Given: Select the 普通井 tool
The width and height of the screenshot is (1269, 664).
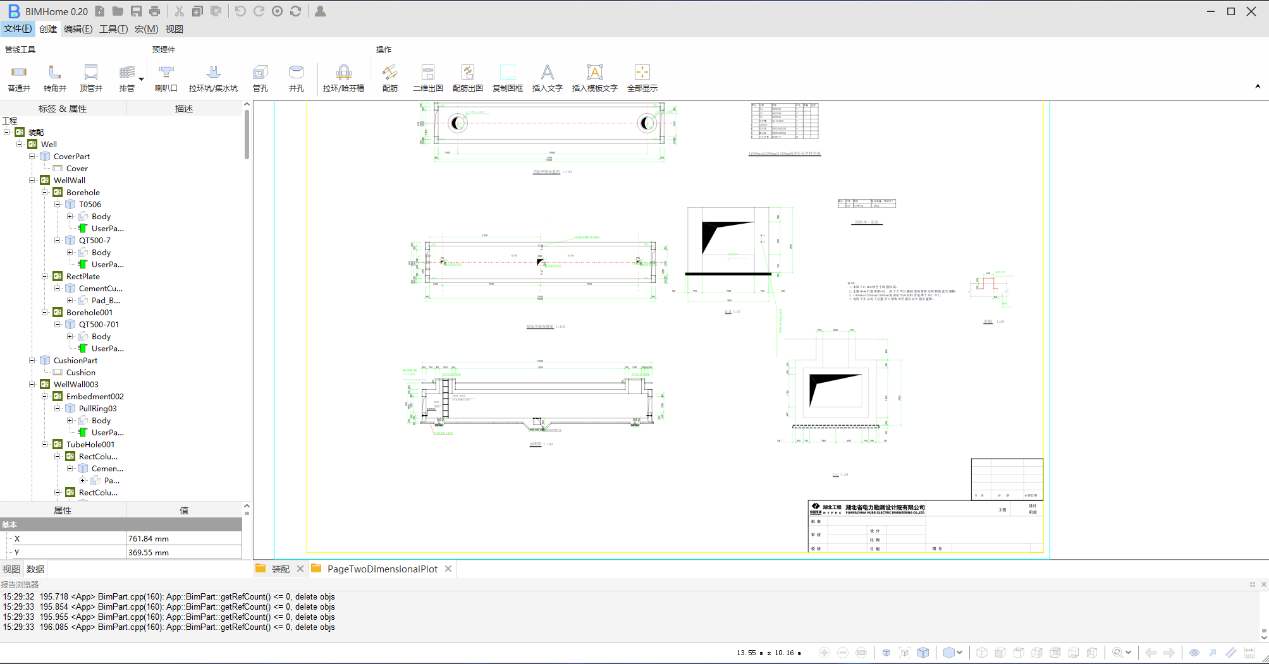Looking at the screenshot, I should [x=19, y=79].
